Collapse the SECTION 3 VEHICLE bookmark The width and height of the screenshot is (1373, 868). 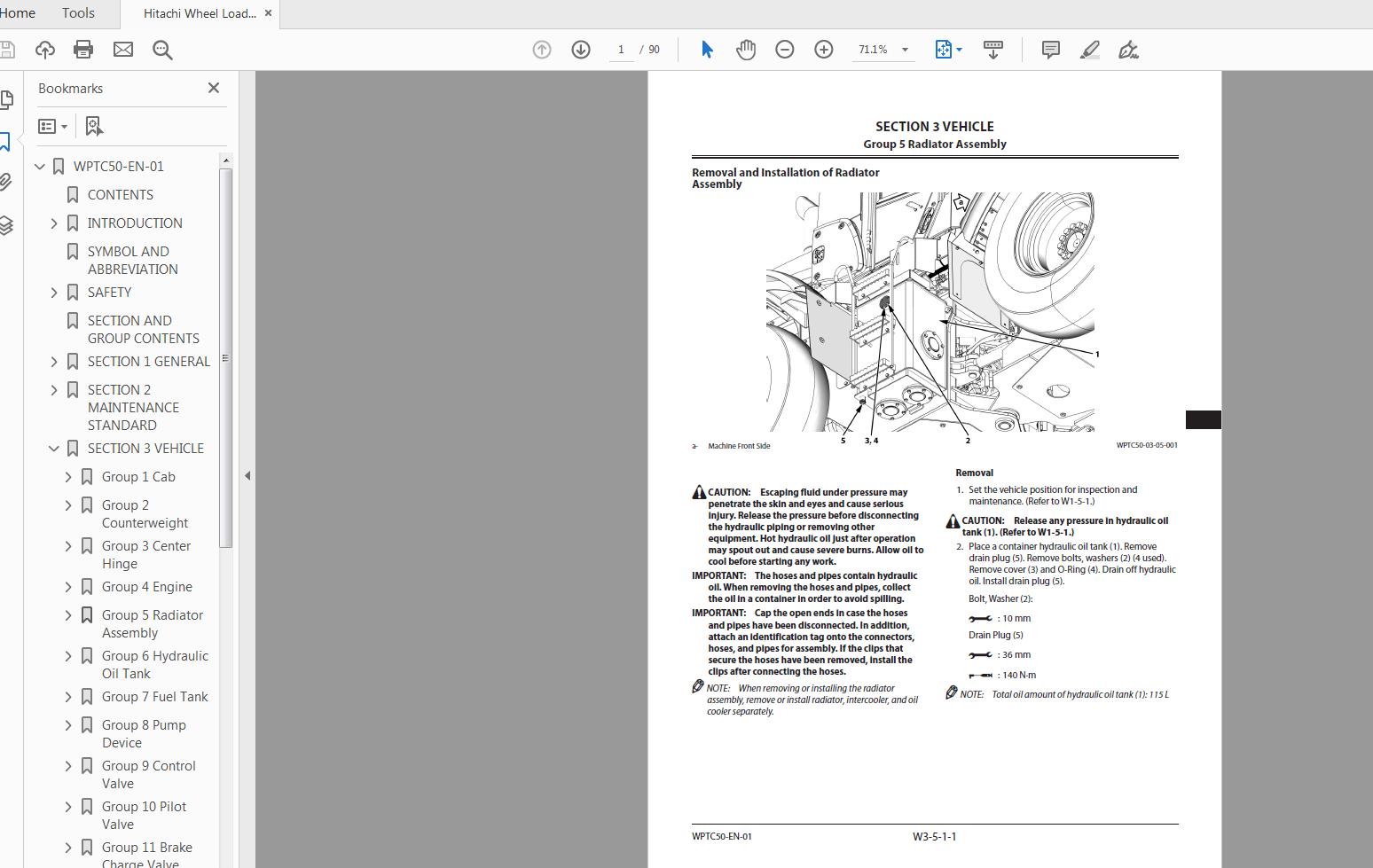pos(53,448)
